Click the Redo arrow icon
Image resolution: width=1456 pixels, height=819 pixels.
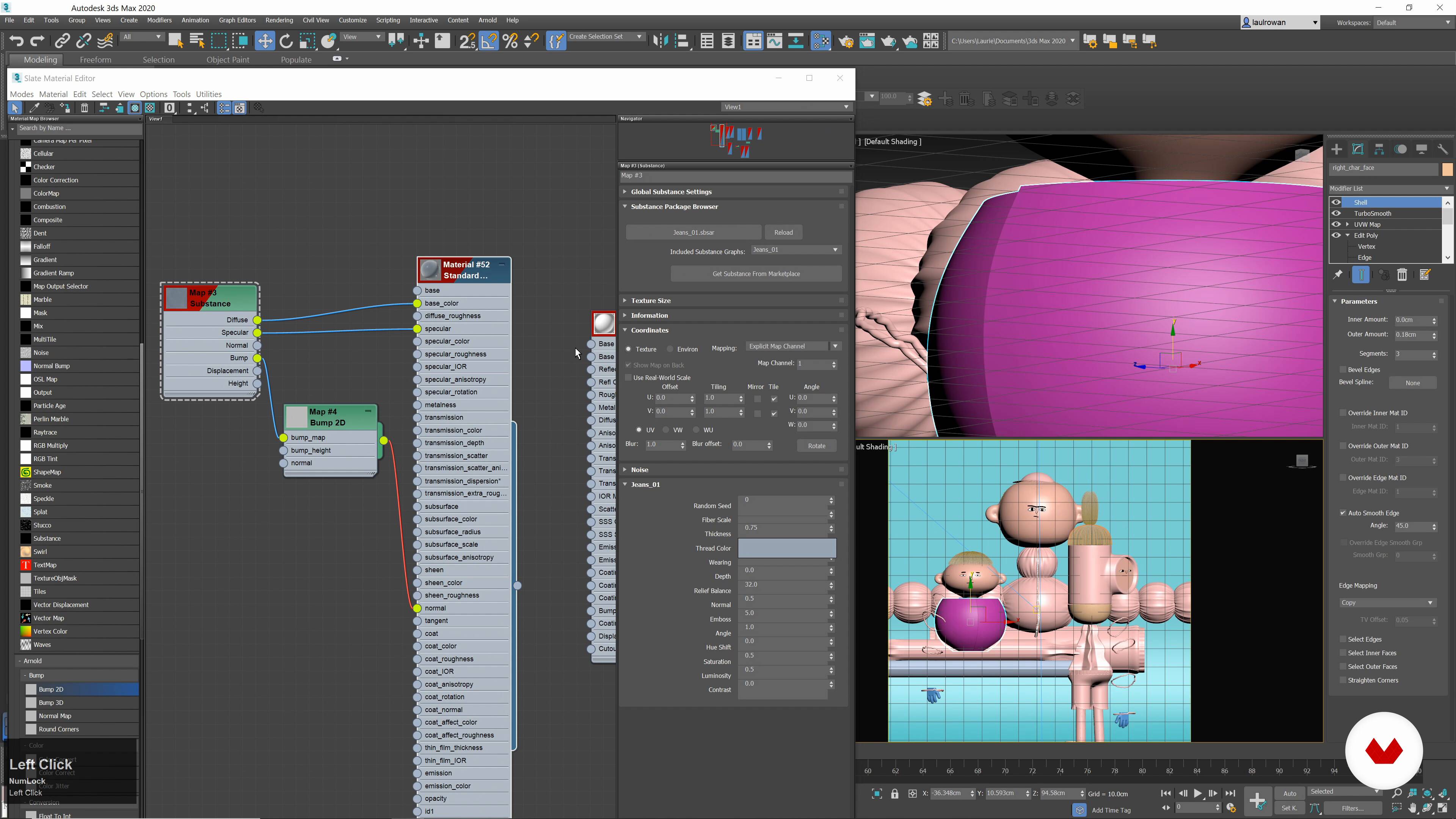tap(37, 41)
